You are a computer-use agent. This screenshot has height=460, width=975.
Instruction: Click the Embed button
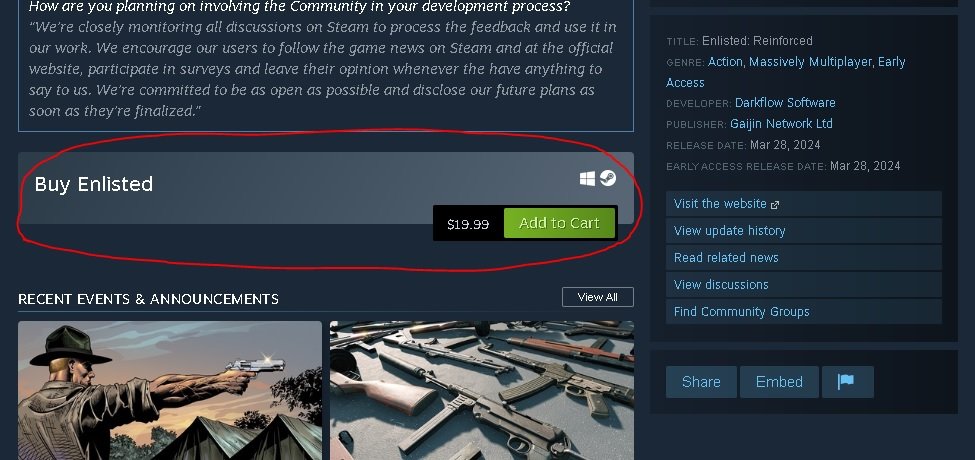point(779,382)
